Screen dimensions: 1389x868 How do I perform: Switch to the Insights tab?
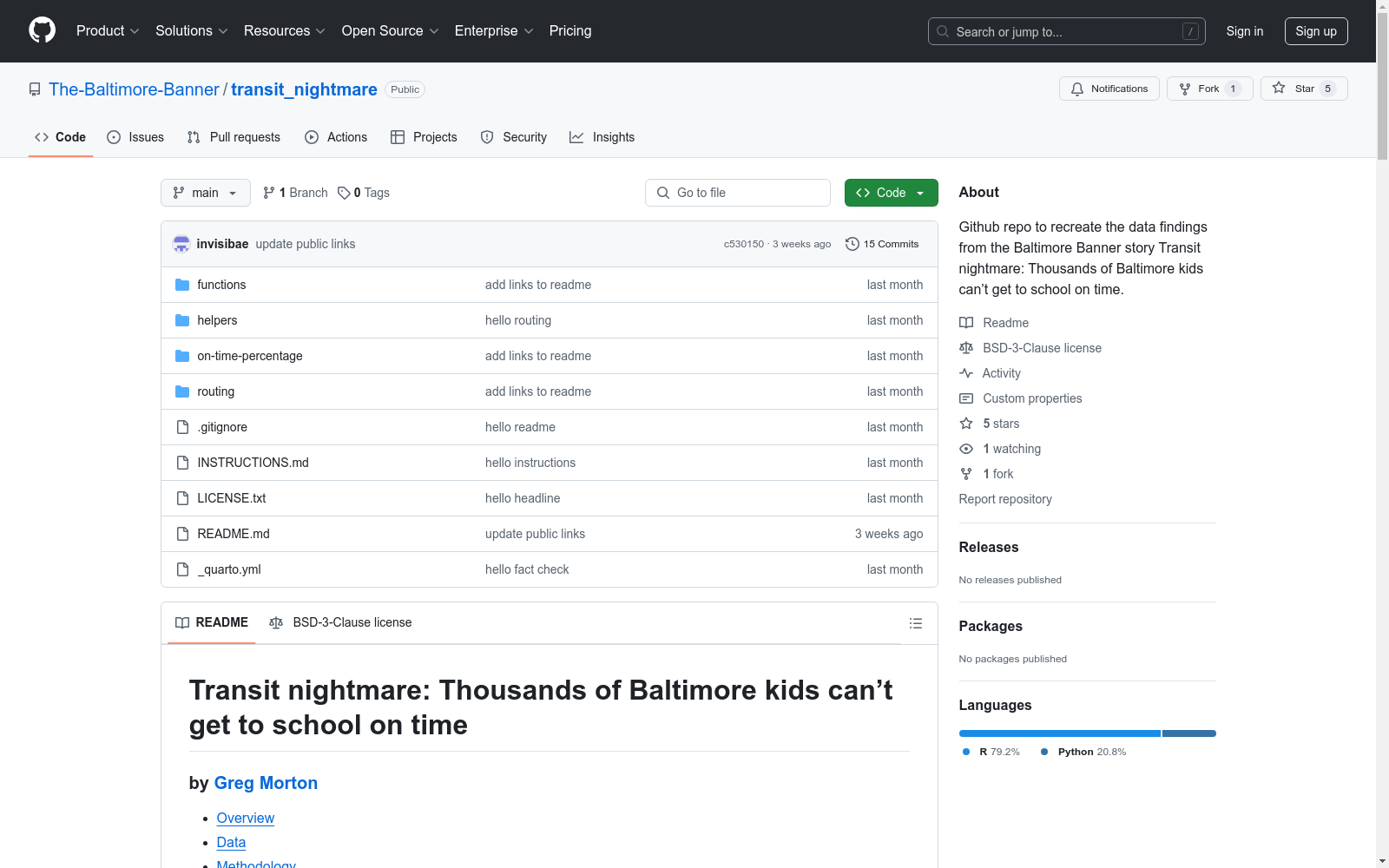pyautogui.click(x=602, y=137)
